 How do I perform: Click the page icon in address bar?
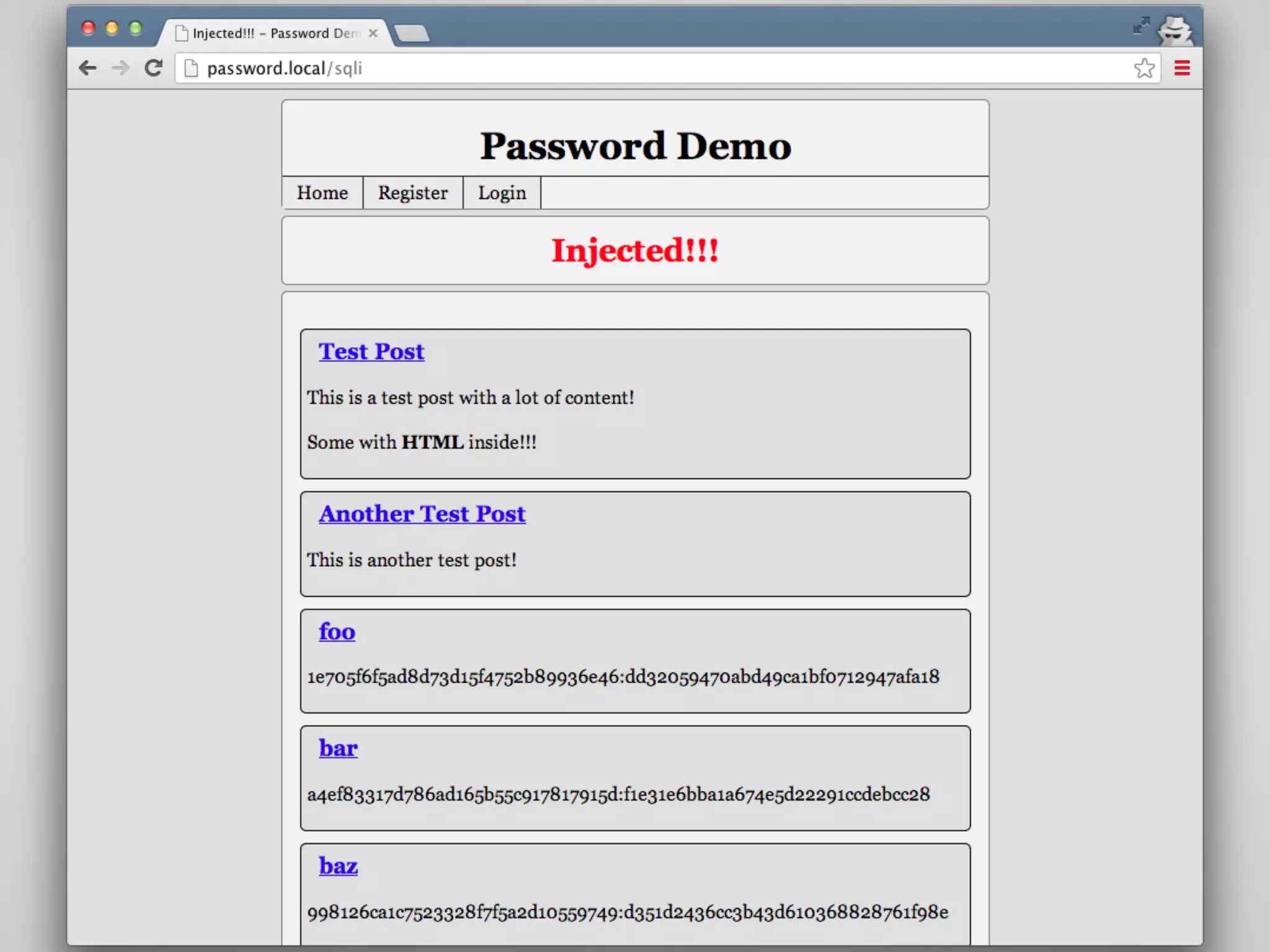192,68
